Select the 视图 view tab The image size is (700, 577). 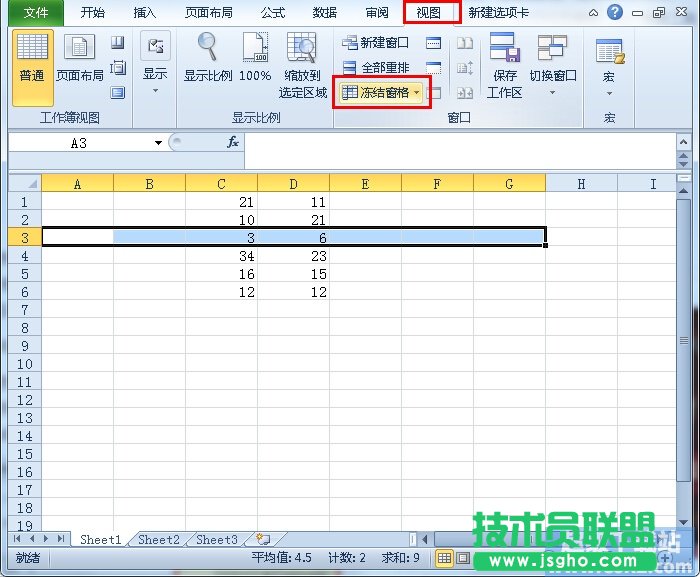pyautogui.click(x=429, y=13)
